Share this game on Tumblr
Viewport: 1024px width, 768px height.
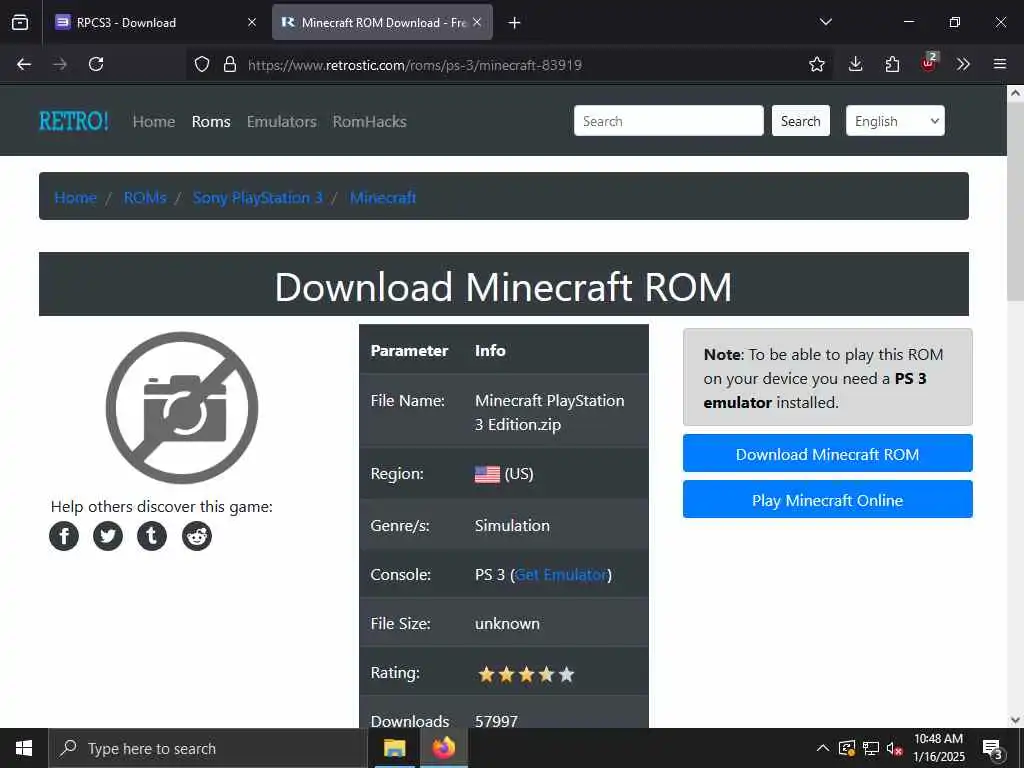[152, 536]
